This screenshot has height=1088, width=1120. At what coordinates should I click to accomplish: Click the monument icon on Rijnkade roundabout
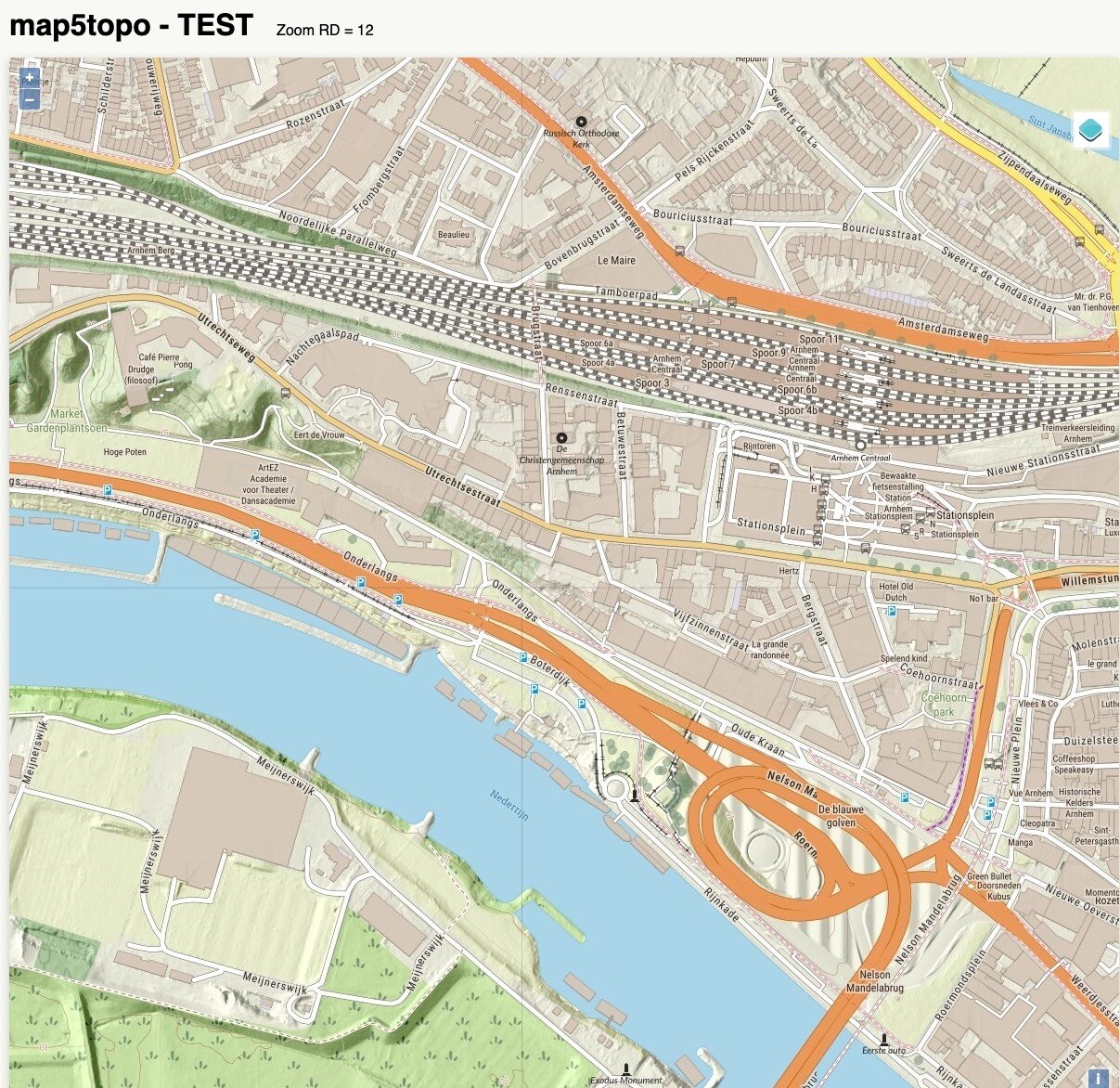(635, 795)
